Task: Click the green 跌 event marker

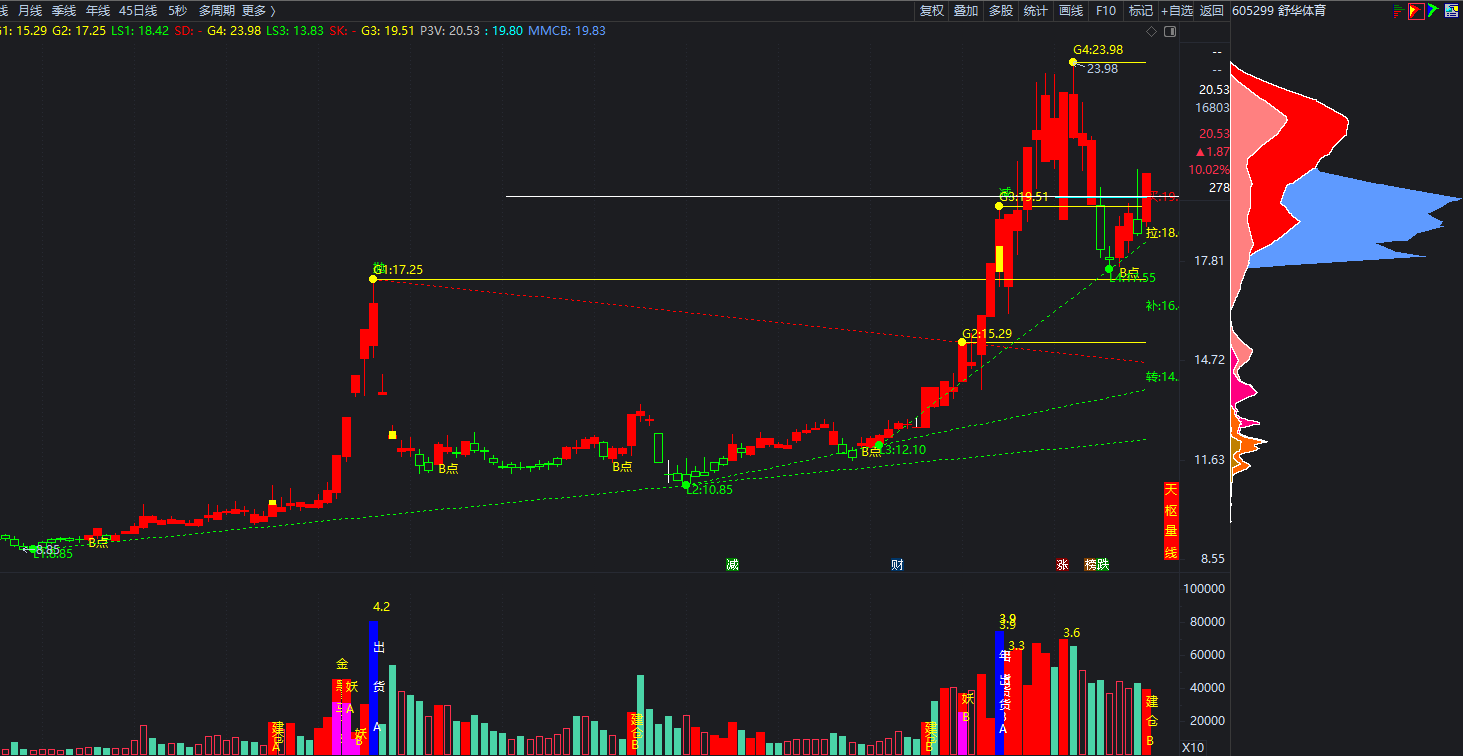Action: (1102, 564)
